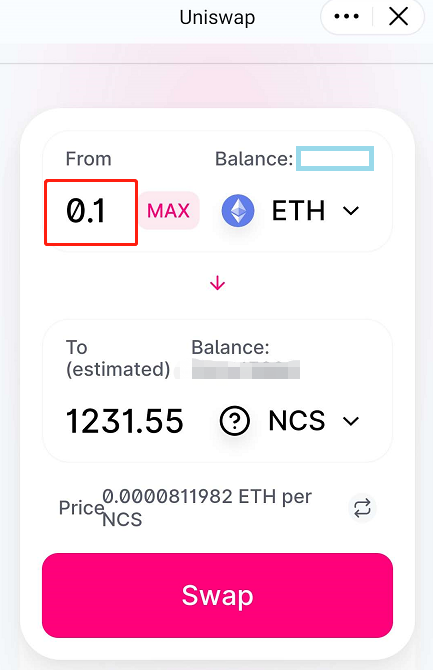Screen dimensions: 433x670
Task: Close the Uniswap panel with X
Action: (x=398, y=17)
